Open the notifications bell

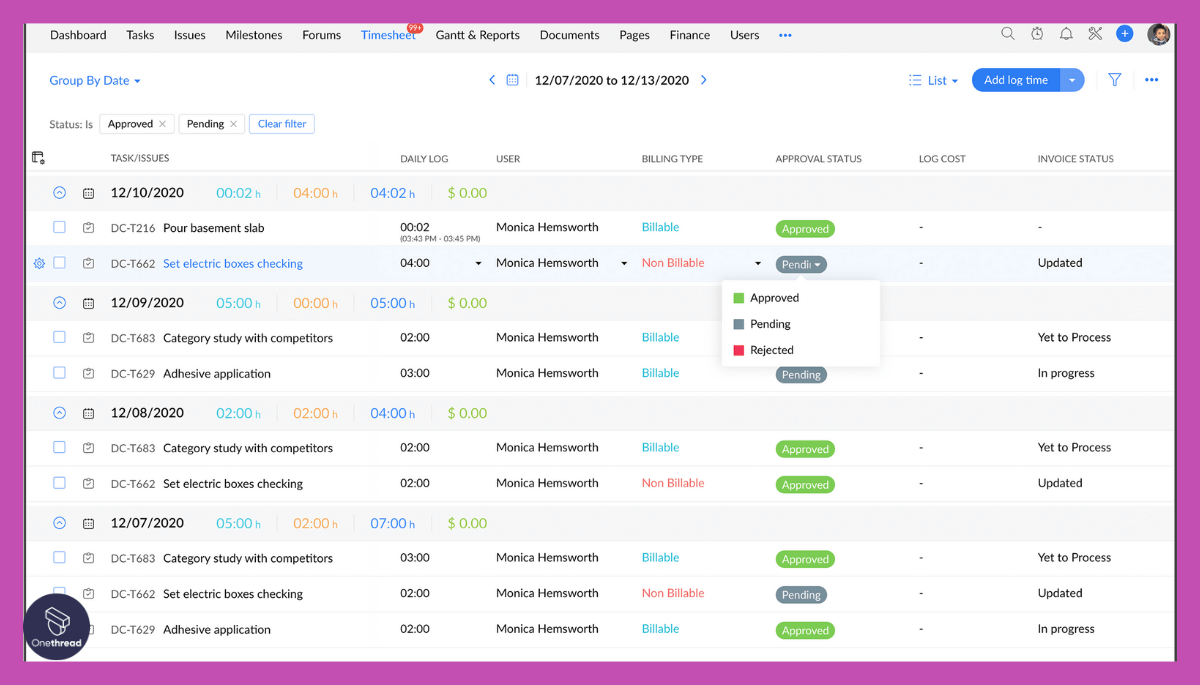(x=1066, y=33)
